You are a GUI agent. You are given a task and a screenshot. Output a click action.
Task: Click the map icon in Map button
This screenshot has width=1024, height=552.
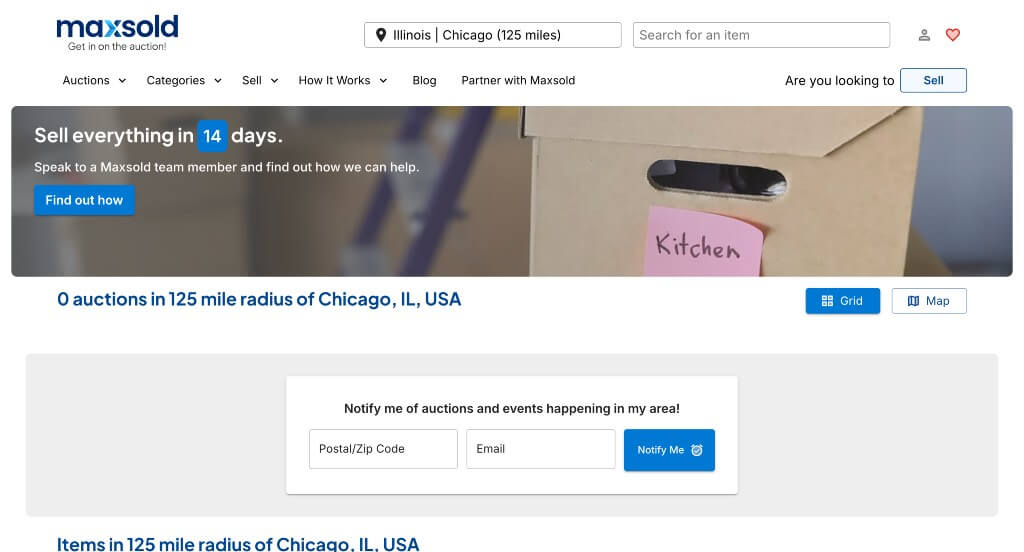coord(913,301)
